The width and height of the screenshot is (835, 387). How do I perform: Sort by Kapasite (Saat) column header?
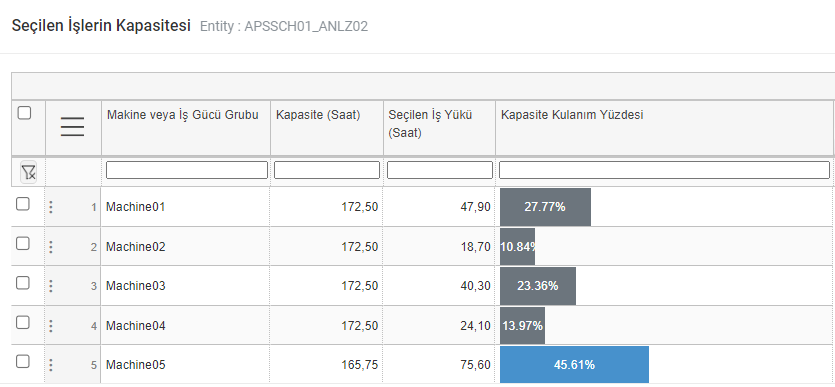318,115
